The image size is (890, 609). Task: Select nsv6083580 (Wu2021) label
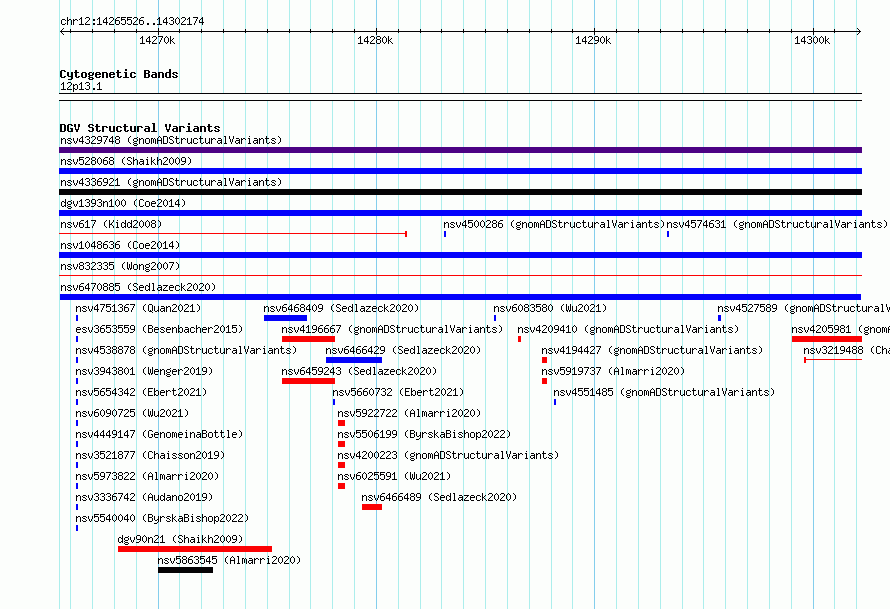550,308
